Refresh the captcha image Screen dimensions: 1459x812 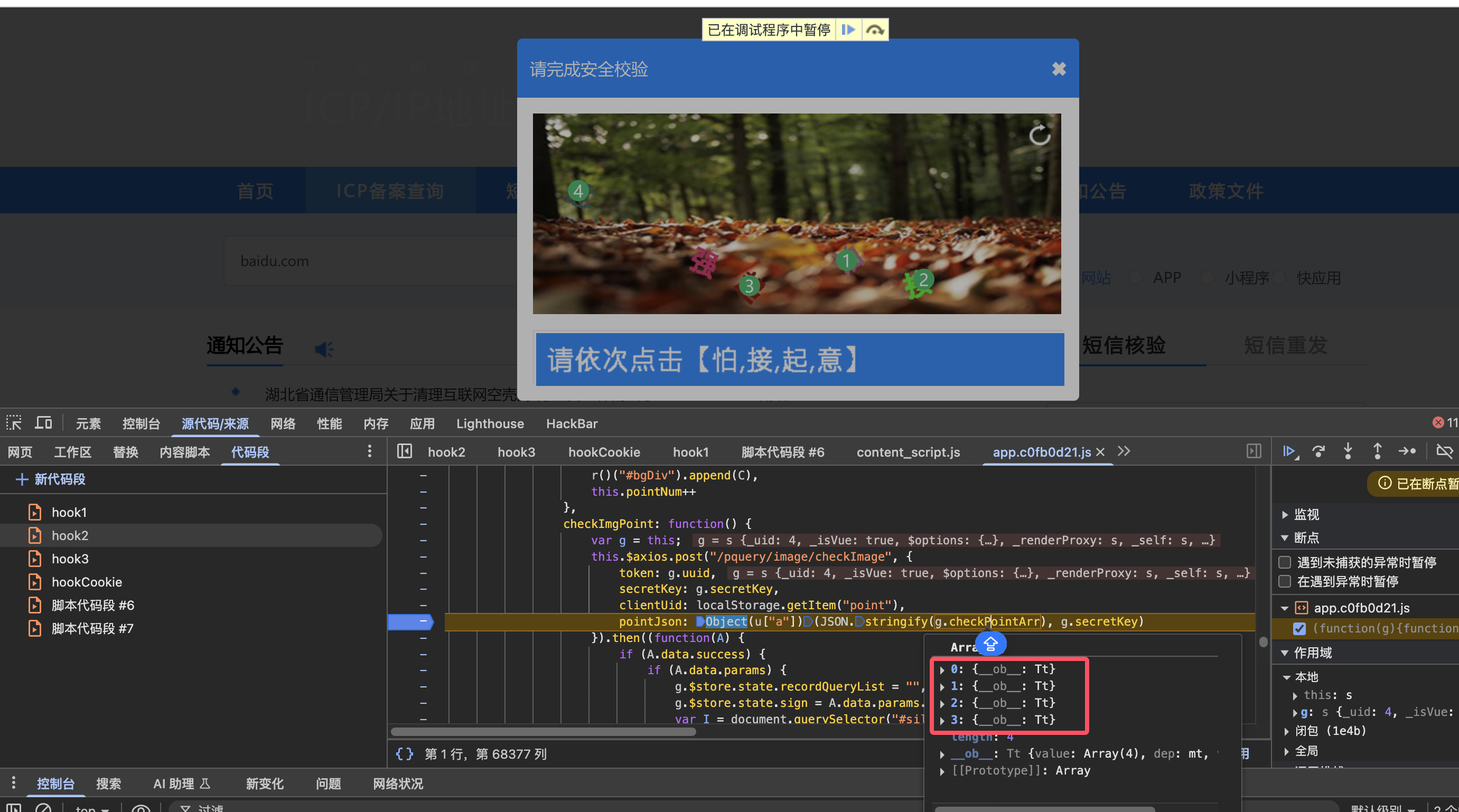[x=1039, y=135]
